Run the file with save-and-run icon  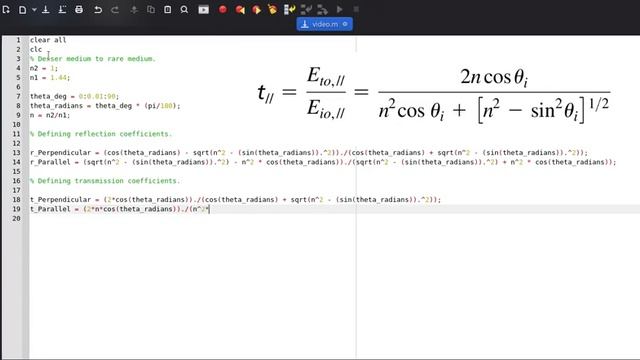[203, 9]
